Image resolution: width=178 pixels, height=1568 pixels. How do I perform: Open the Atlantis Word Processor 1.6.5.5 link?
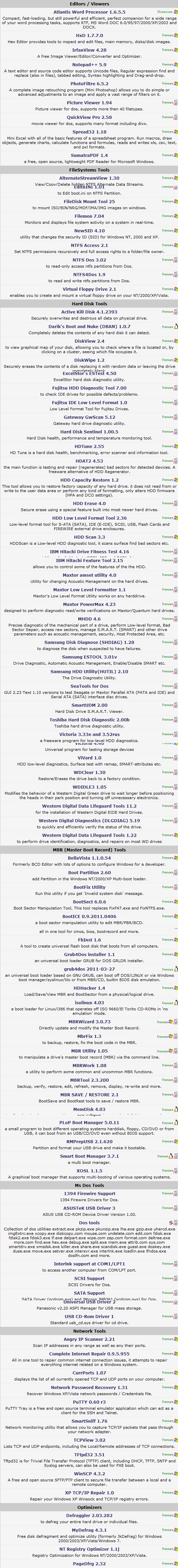(x=89, y=12)
